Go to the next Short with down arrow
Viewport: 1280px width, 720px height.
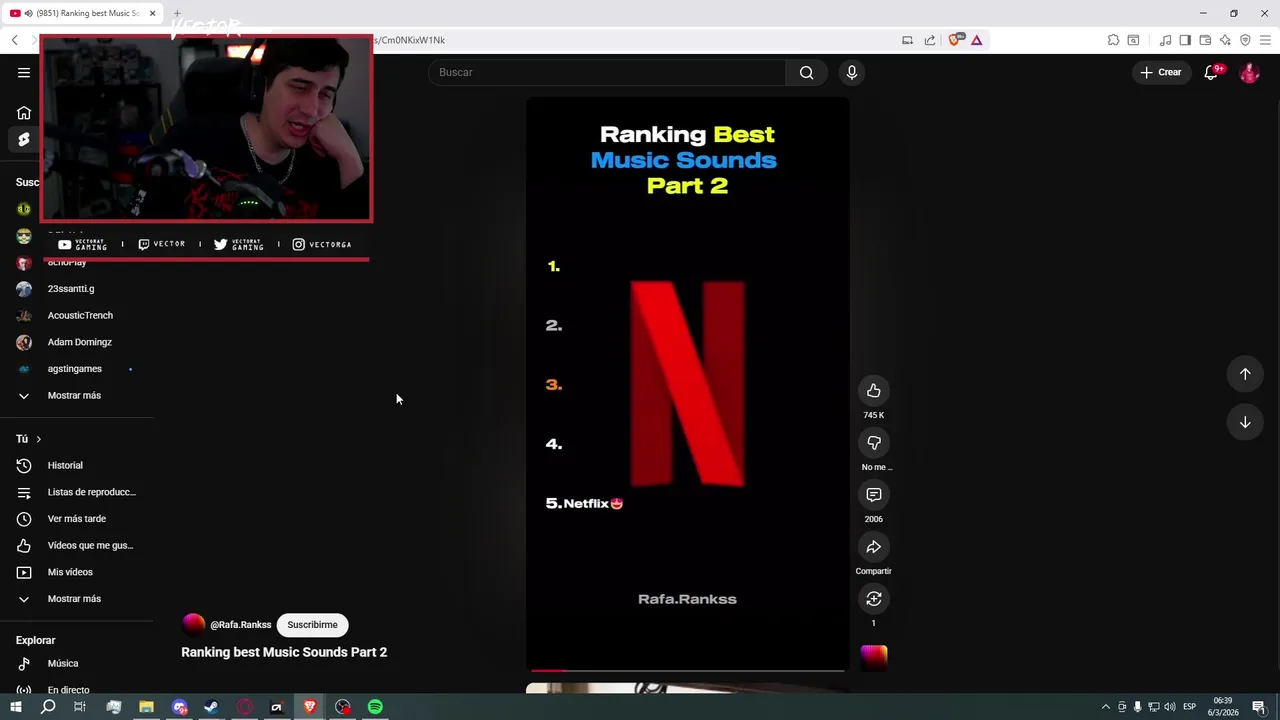click(x=1245, y=422)
